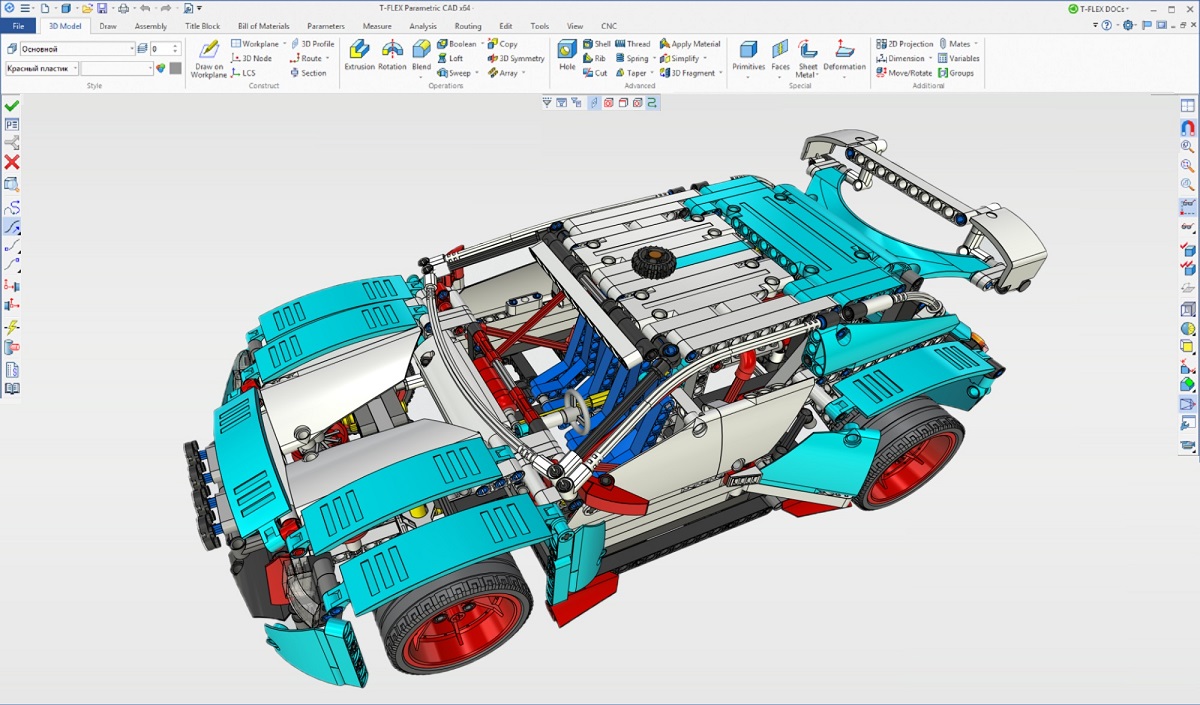Screen dimensions: 1200x705
Task: Activate the Hole tool
Action: [x=567, y=55]
